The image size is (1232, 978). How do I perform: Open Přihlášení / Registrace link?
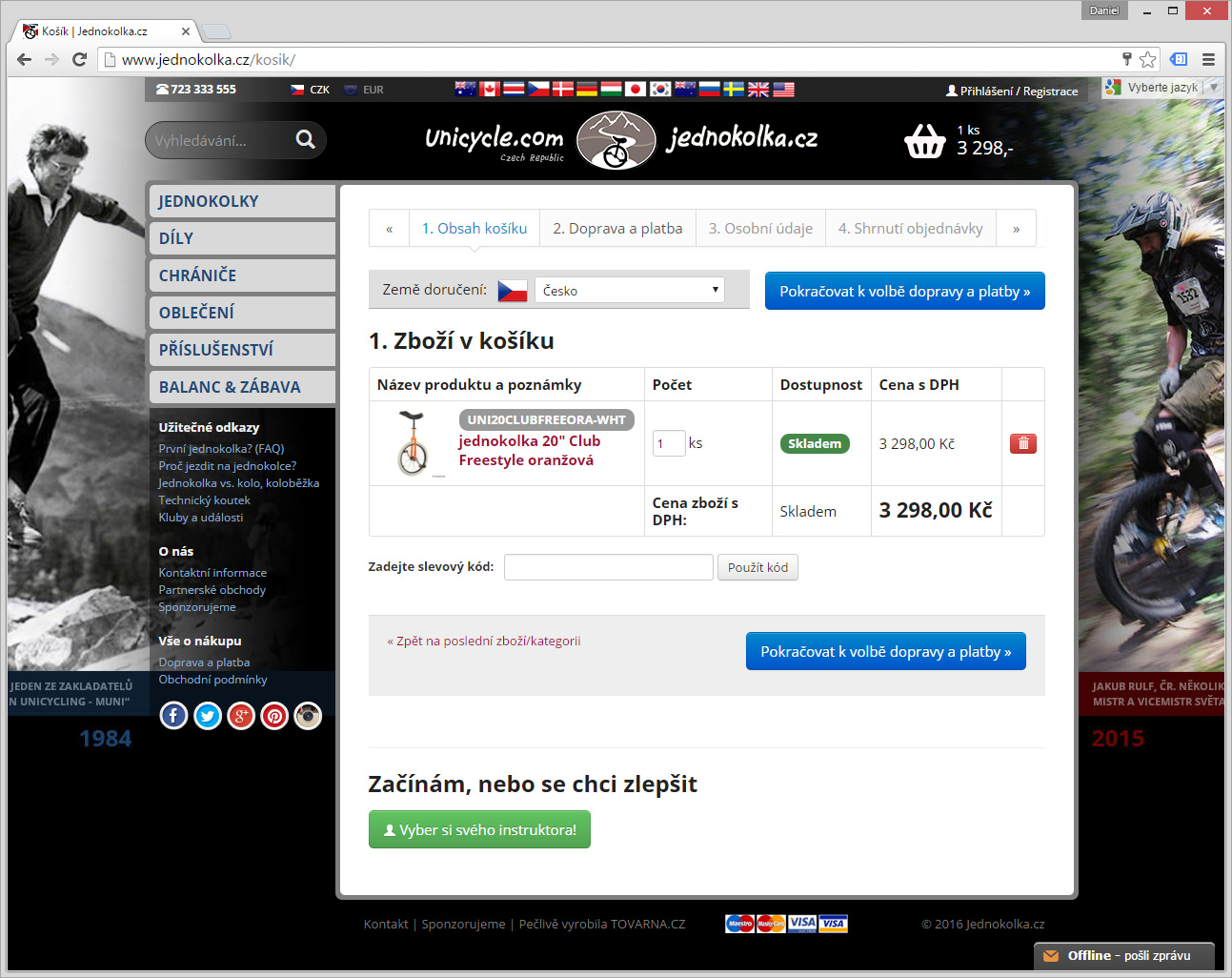click(x=1012, y=91)
